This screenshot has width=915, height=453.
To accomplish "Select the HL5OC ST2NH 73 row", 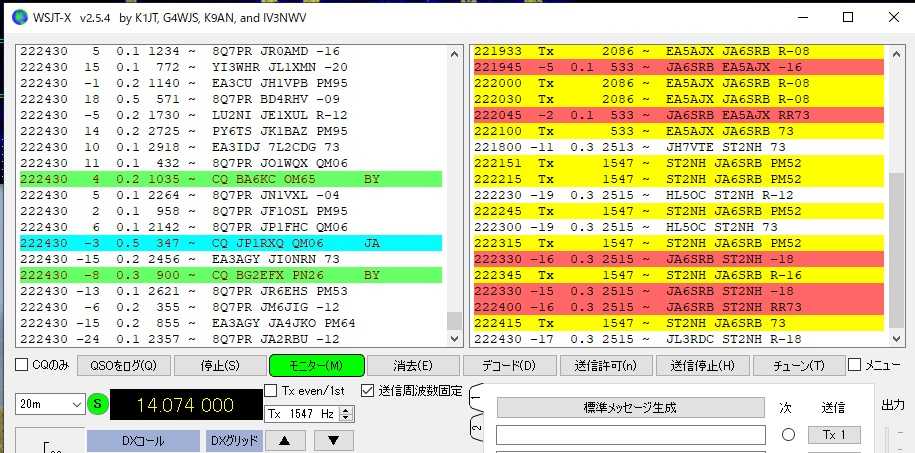I will click(679, 226).
